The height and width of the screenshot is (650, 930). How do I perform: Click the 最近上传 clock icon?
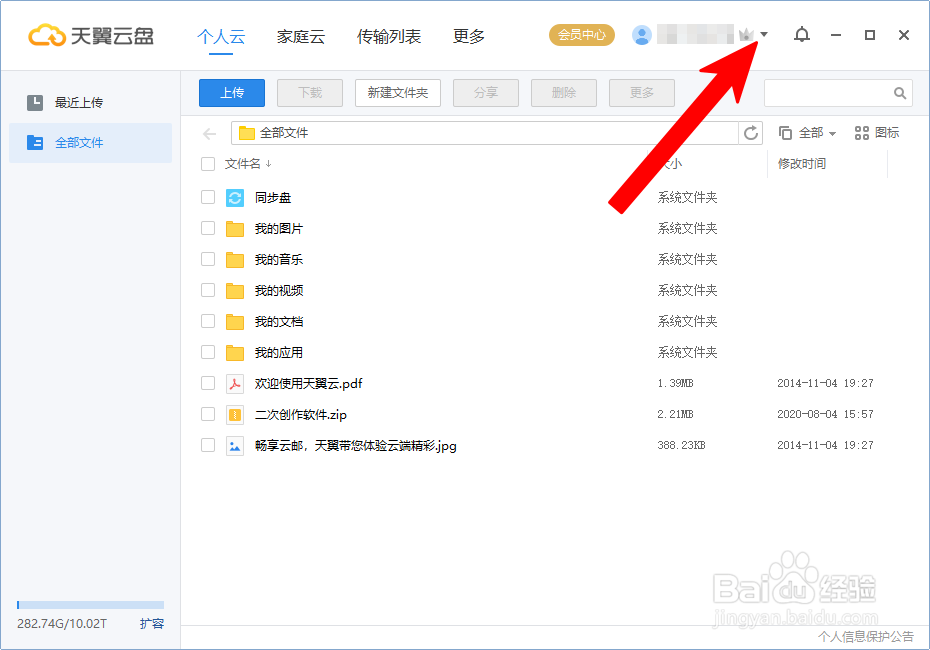[35, 103]
